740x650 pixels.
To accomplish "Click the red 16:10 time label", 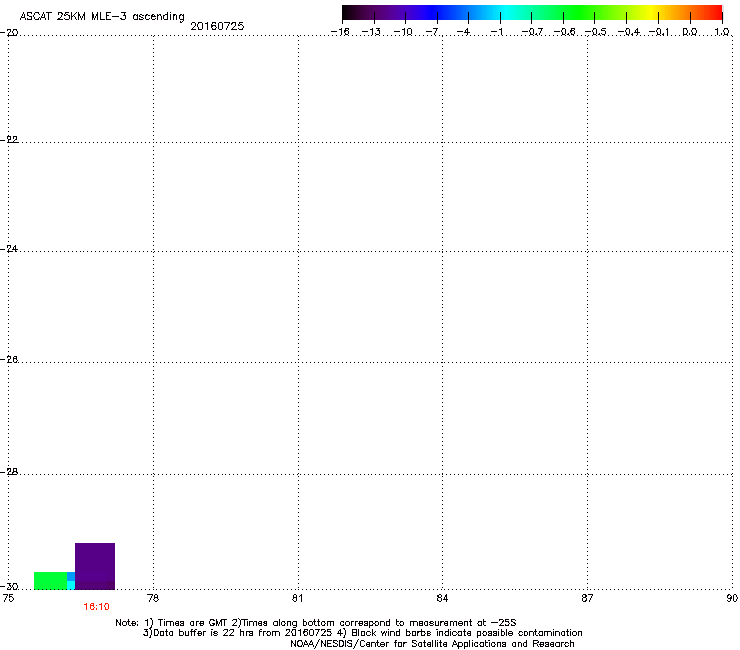I will (96, 607).
